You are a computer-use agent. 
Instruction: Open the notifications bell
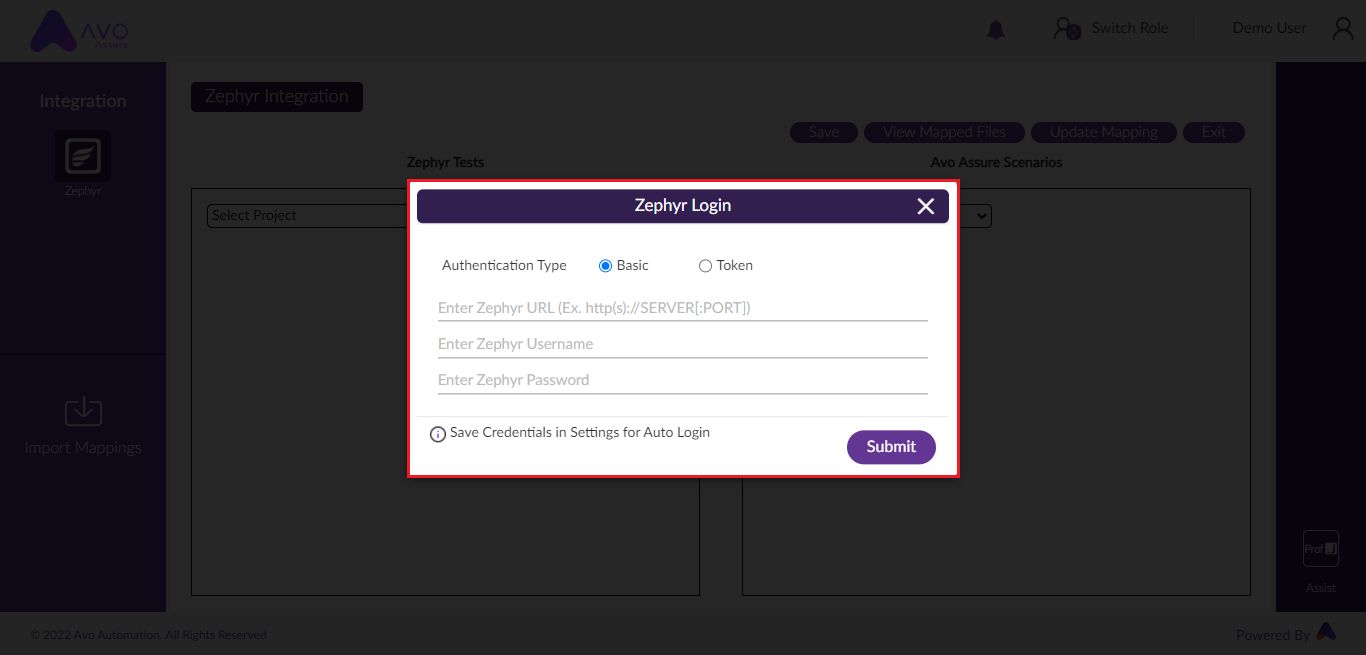pyautogui.click(x=996, y=30)
